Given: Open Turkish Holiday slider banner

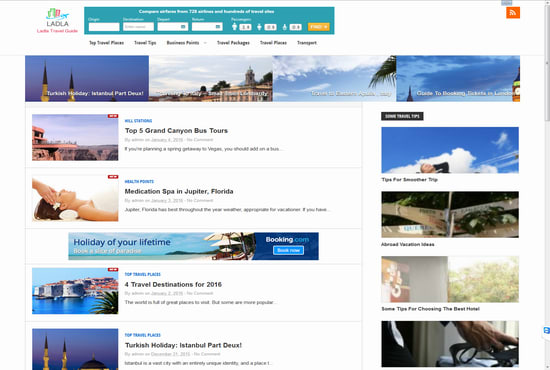Looking at the screenshot, I should coord(87,79).
